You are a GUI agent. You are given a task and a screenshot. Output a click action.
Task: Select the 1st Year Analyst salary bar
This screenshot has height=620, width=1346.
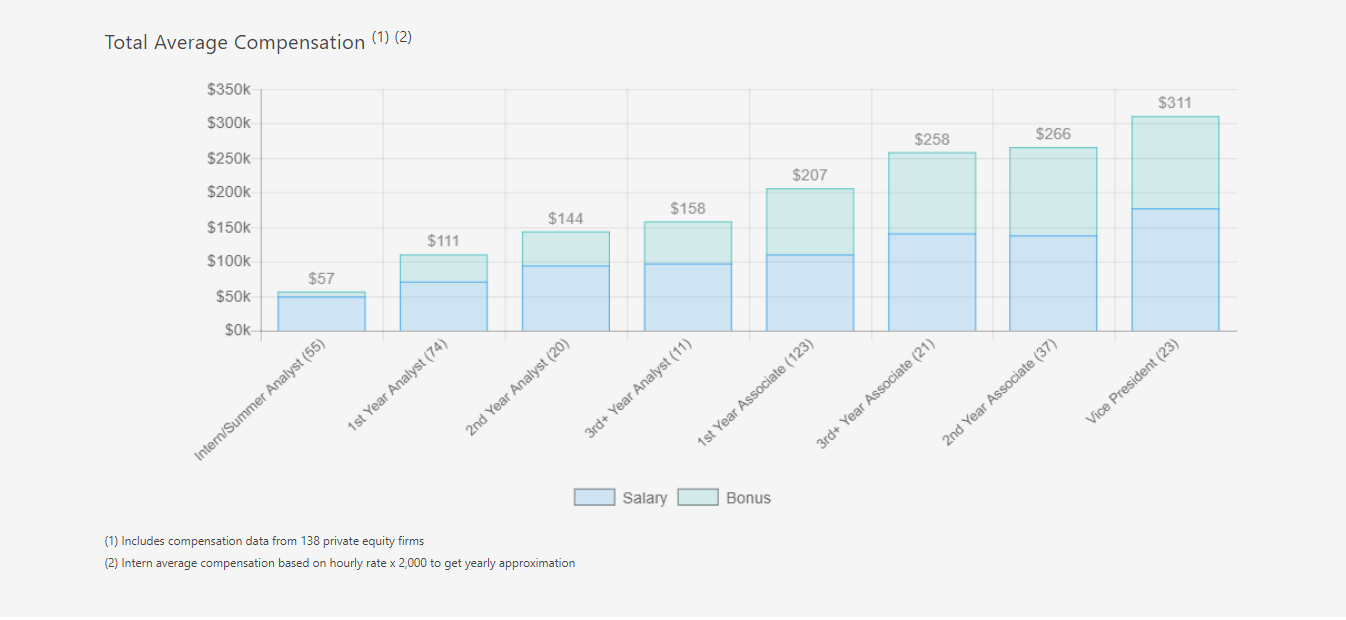[x=443, y=306]
